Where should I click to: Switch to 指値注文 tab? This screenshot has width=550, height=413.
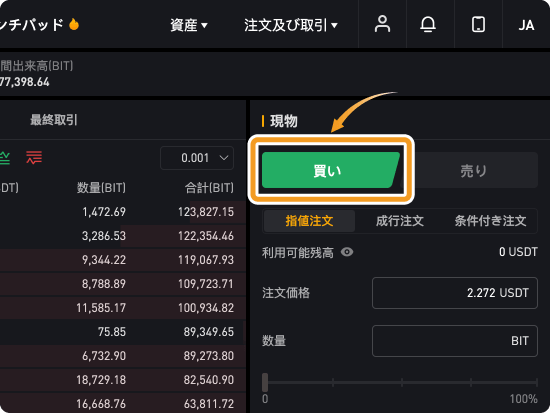(x=309, y=221)
